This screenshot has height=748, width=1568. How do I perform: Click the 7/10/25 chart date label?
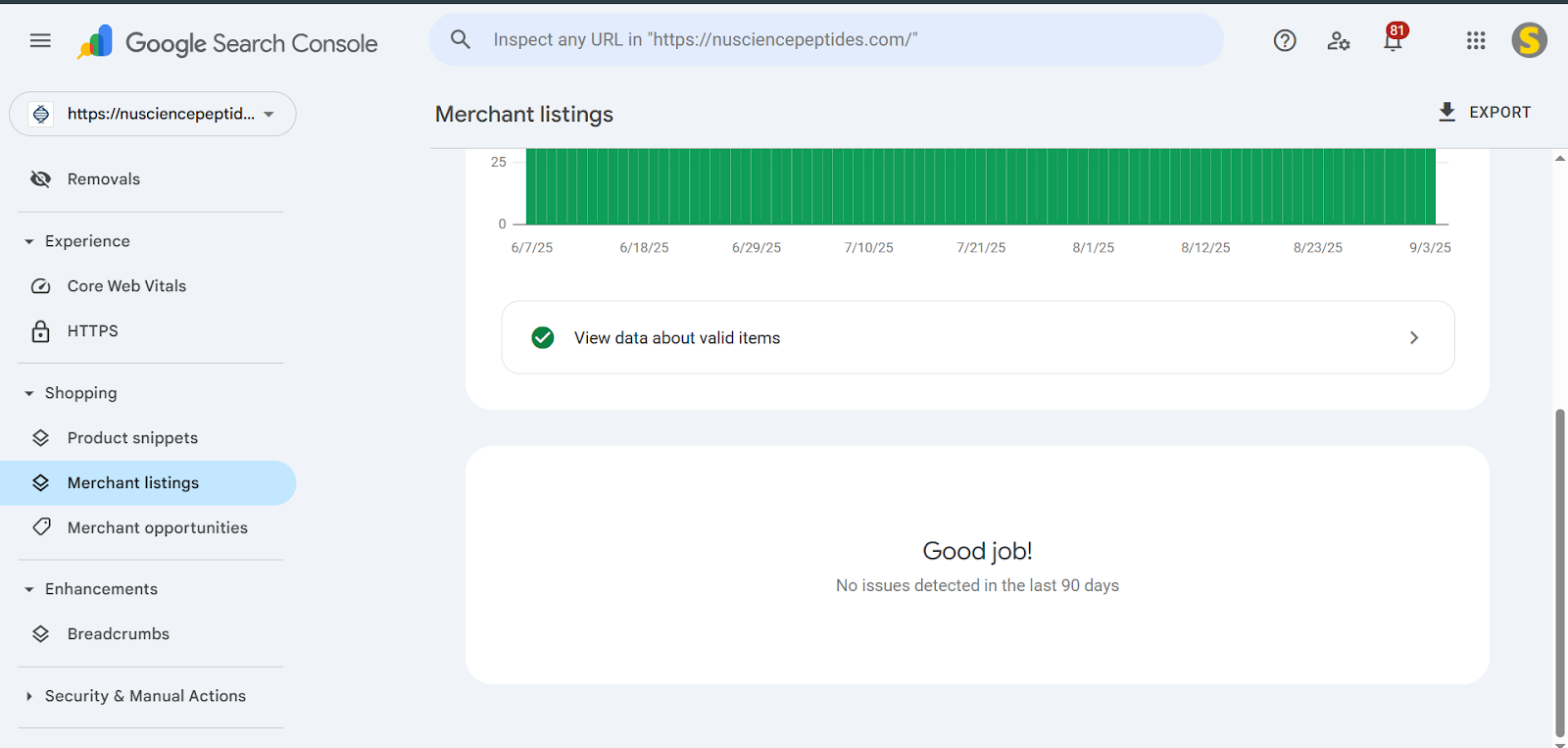click(869, 248)
